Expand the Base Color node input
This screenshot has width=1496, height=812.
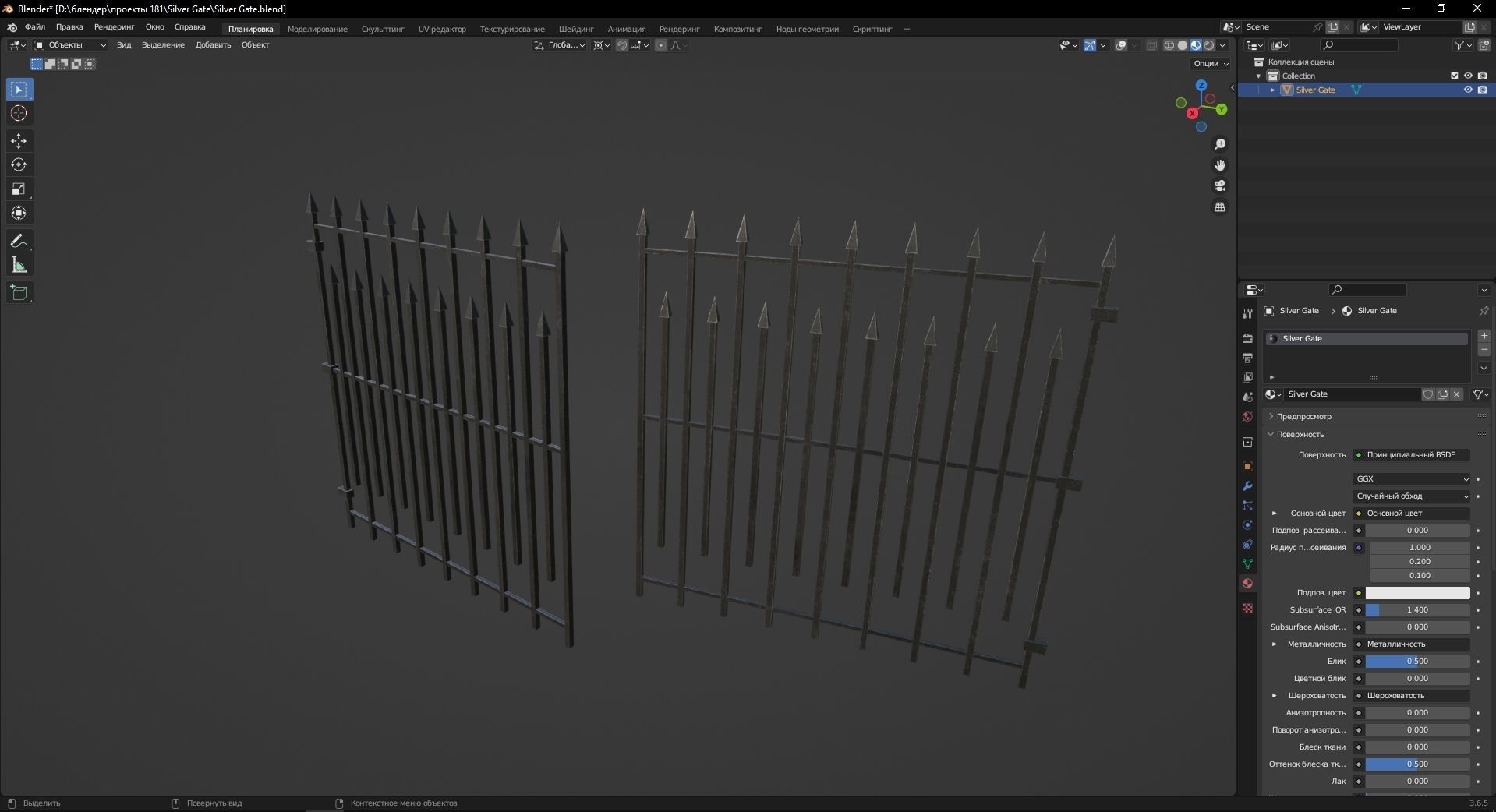click(1275, 514)
